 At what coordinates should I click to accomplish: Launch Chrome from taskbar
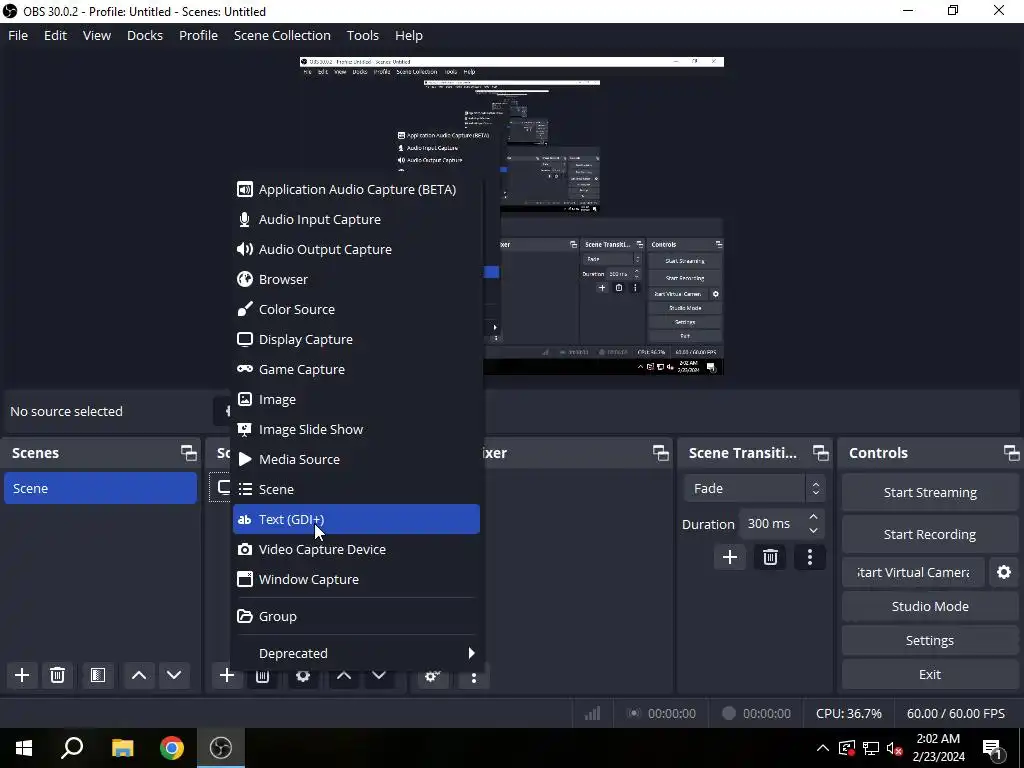click(x=172, y=748)
